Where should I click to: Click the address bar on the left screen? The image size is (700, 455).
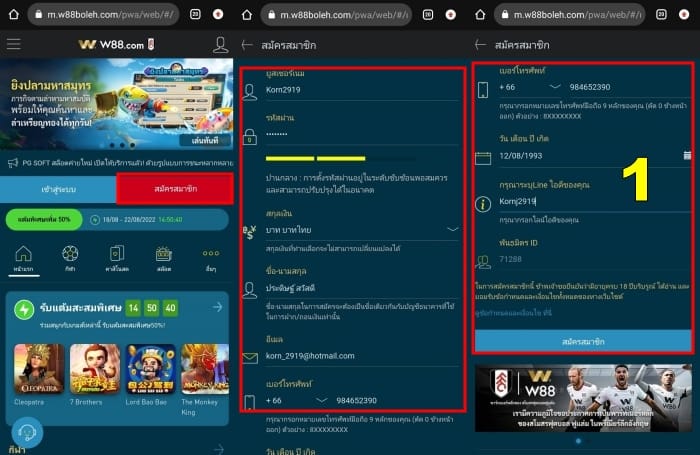104,14
